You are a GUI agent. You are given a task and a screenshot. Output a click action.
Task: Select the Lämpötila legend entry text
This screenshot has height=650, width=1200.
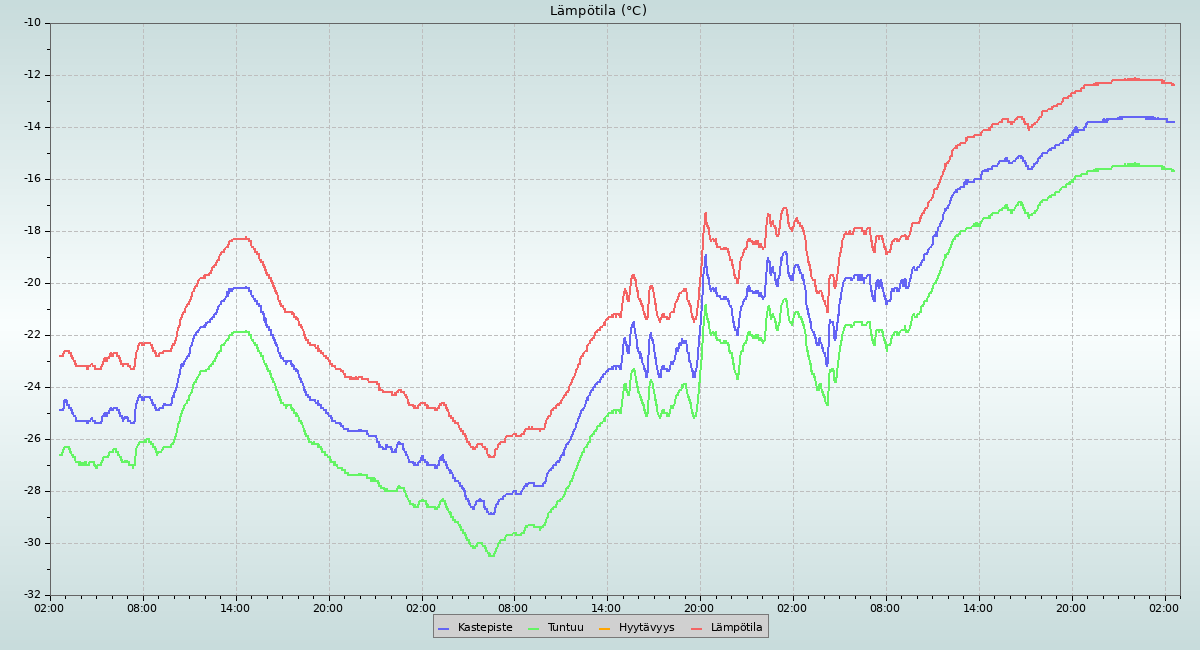pyautogui.click(x=736, y=628)
